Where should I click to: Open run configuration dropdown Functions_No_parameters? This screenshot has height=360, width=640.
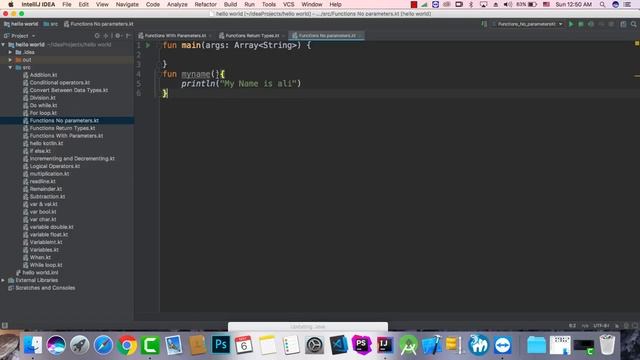coord(527,24)
